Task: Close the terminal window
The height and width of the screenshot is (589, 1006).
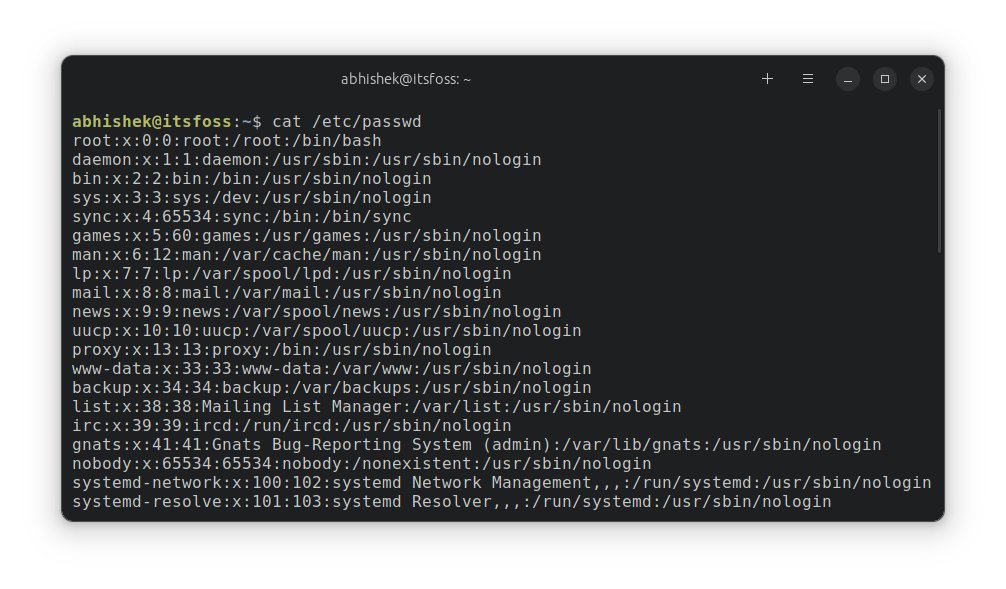Action: click(921, 78)
